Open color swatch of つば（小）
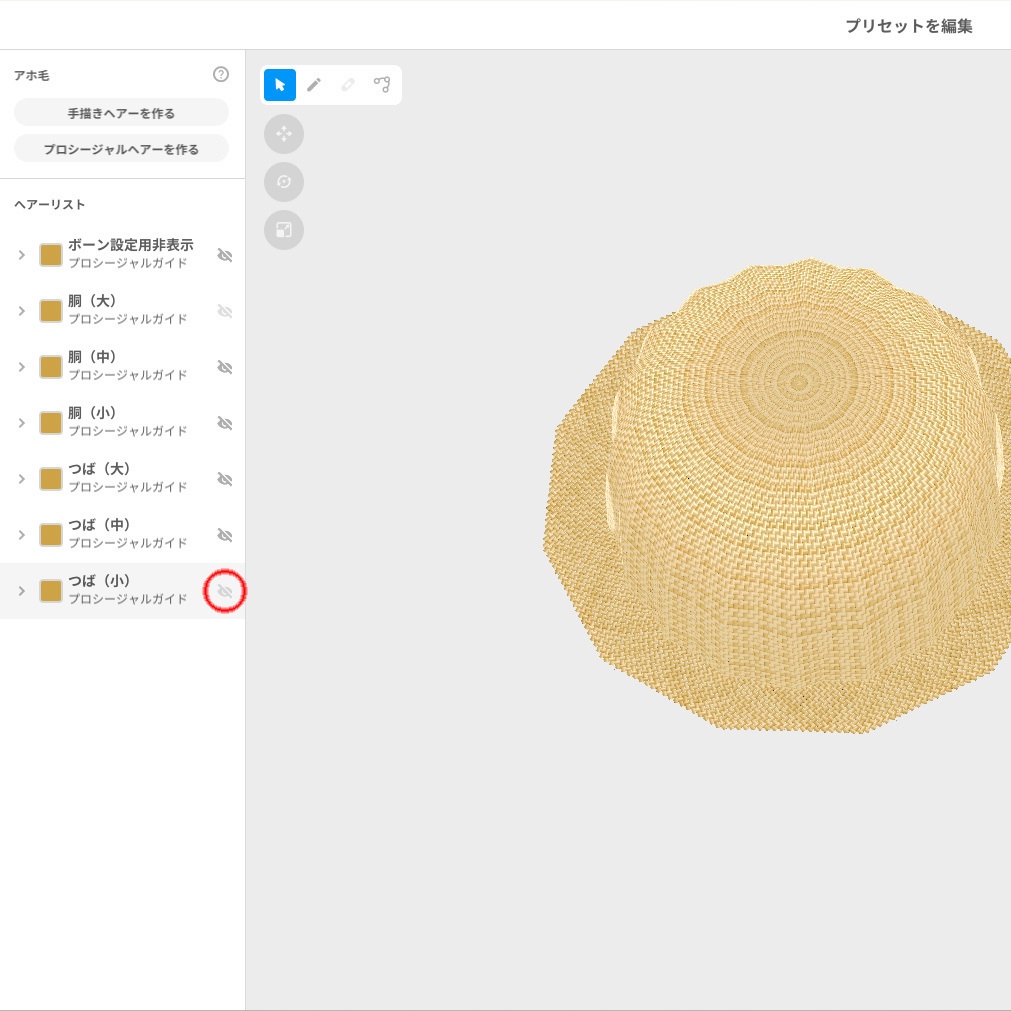1011x1011 pixels. click(x=50, y=591)
